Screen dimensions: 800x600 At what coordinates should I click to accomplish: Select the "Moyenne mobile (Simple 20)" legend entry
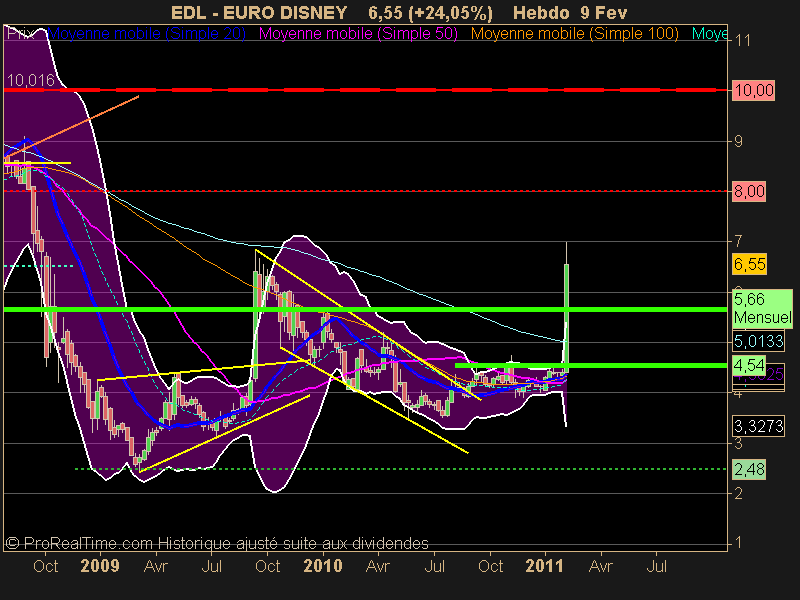(146, 34)
